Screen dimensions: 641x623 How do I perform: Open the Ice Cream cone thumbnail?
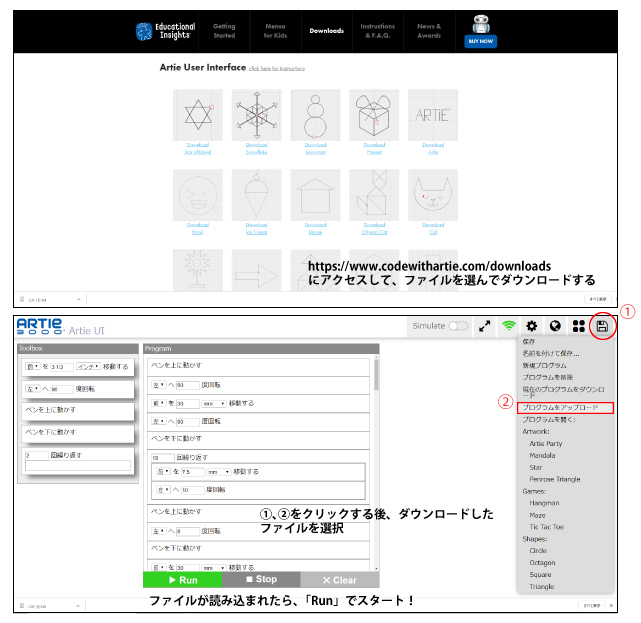pos(257,195)
